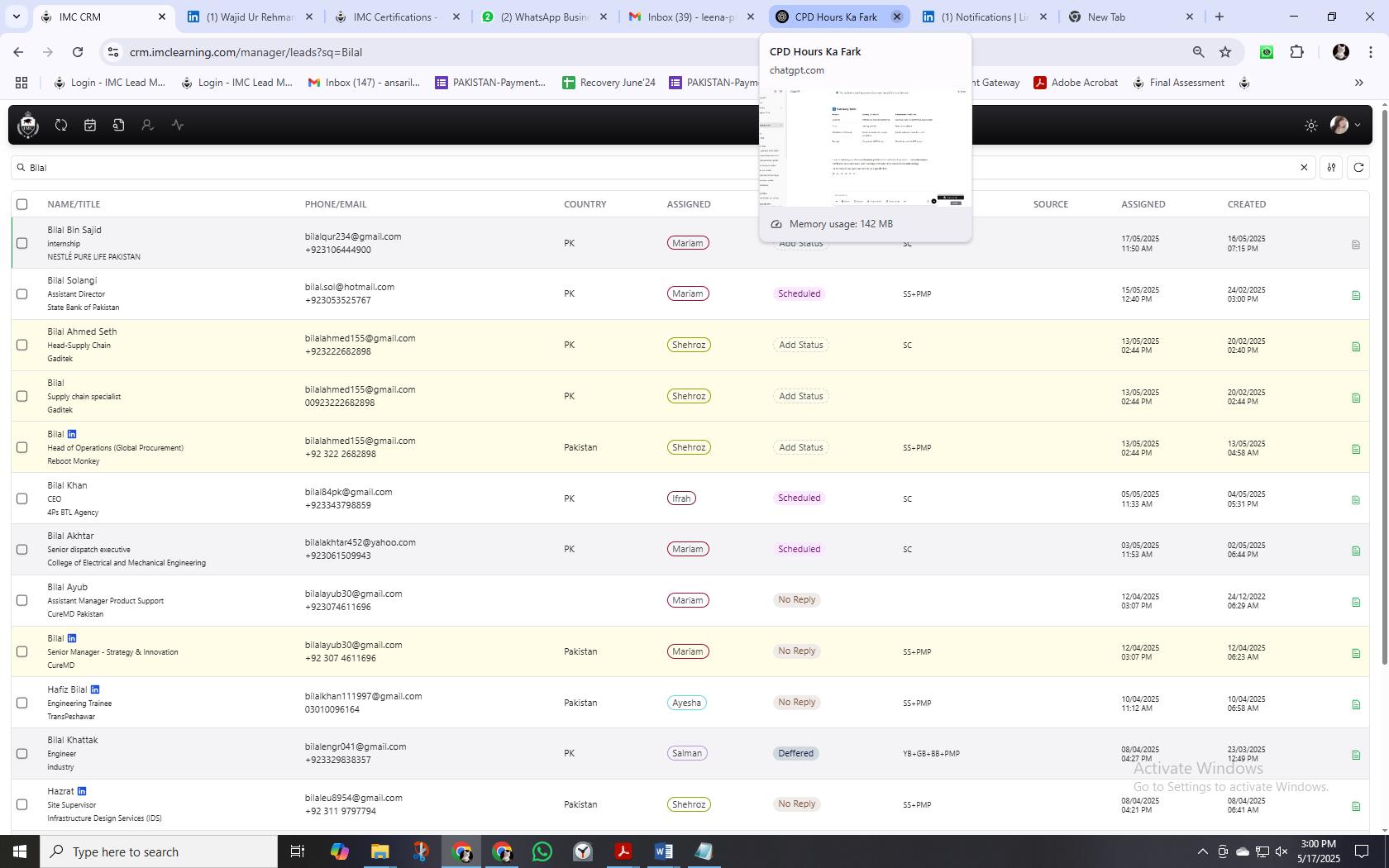The width and height of the screenshot is (1389, 868).
Task: Check the Bilal Bin Sajid row checkbox
Action: (22, 243)
